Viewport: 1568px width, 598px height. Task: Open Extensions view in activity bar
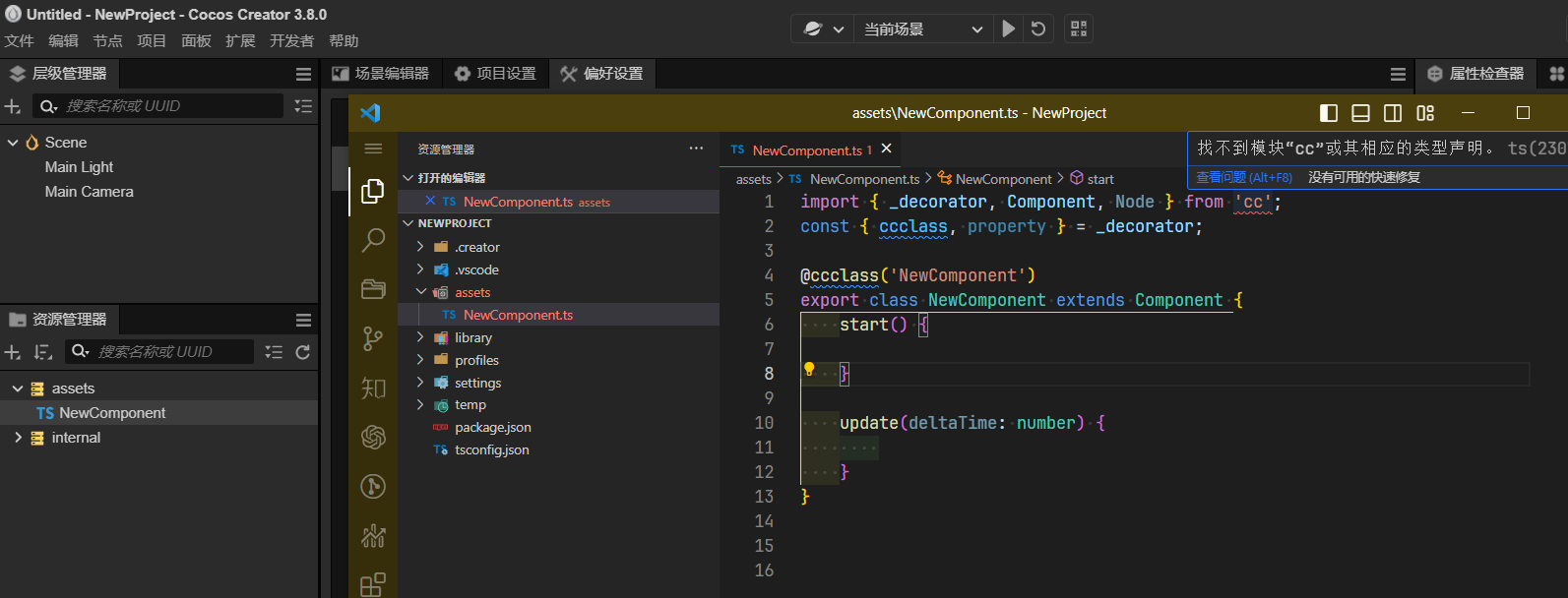[373, 584]
